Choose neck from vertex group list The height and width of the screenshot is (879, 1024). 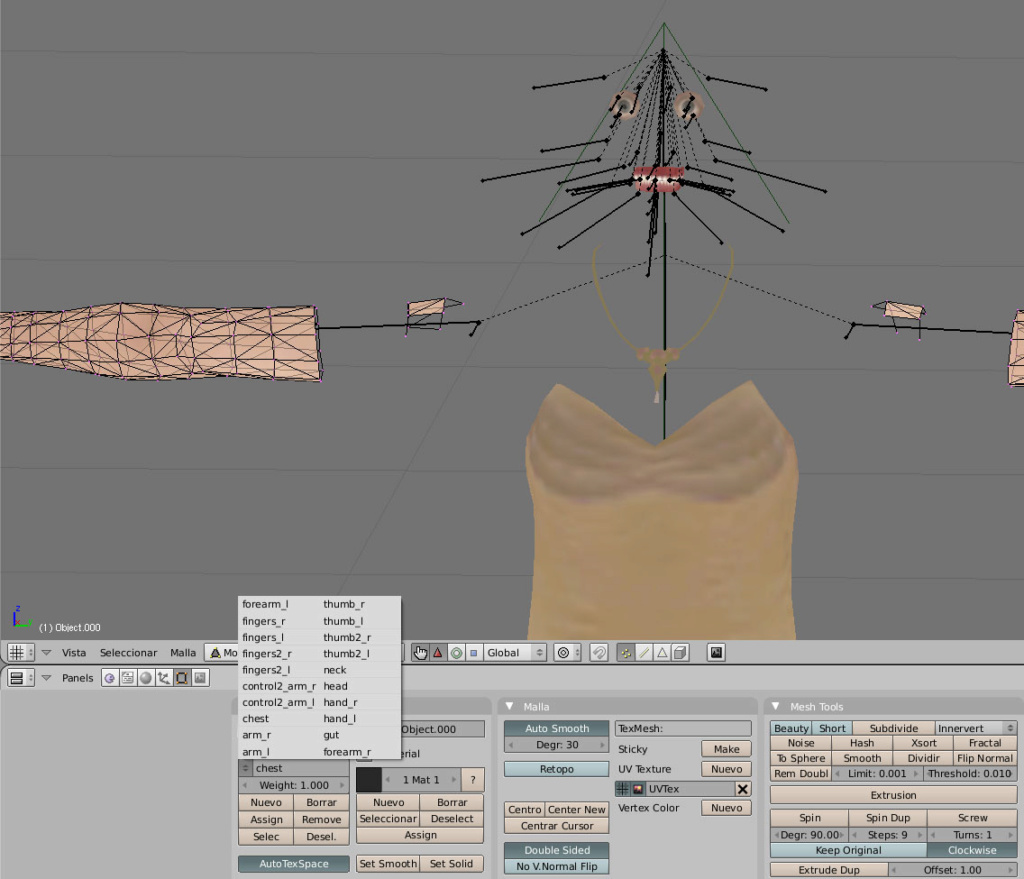pyautogui.click(x=334, y=670)
